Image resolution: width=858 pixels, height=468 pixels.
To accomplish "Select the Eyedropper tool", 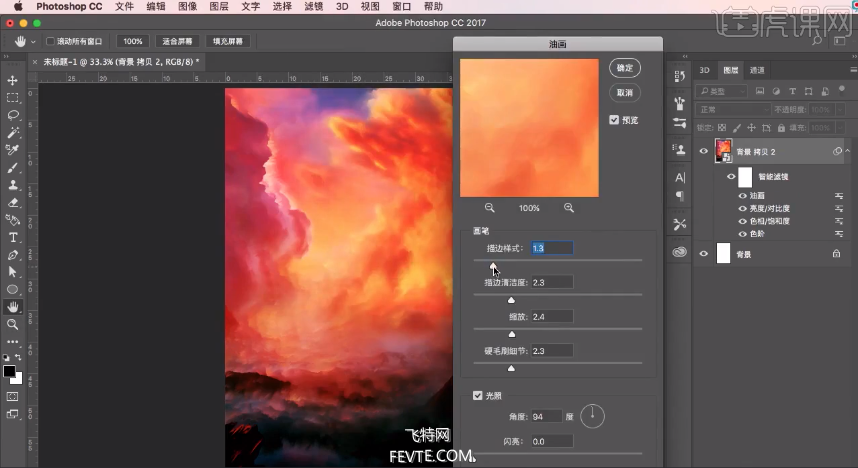I will click(13, 150).
